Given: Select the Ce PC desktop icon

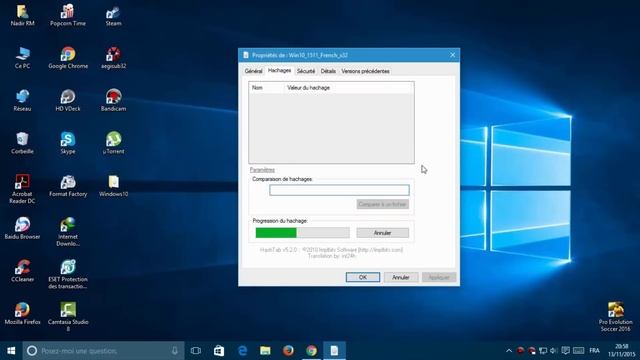Looking at the screenshot, I should [22, 58].
